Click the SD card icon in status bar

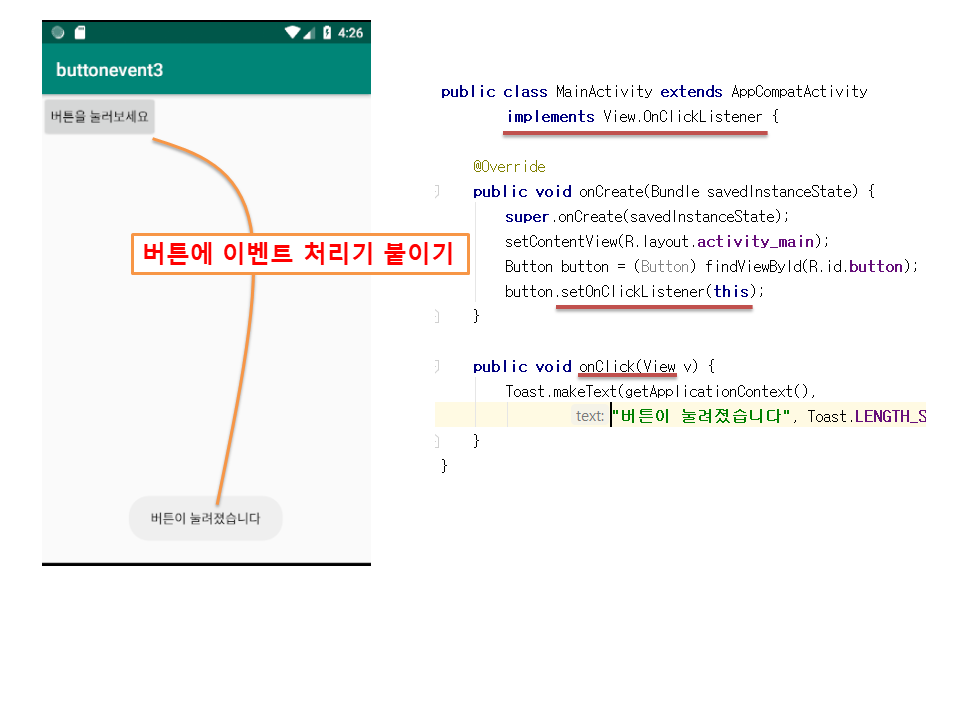pos(80,33)
